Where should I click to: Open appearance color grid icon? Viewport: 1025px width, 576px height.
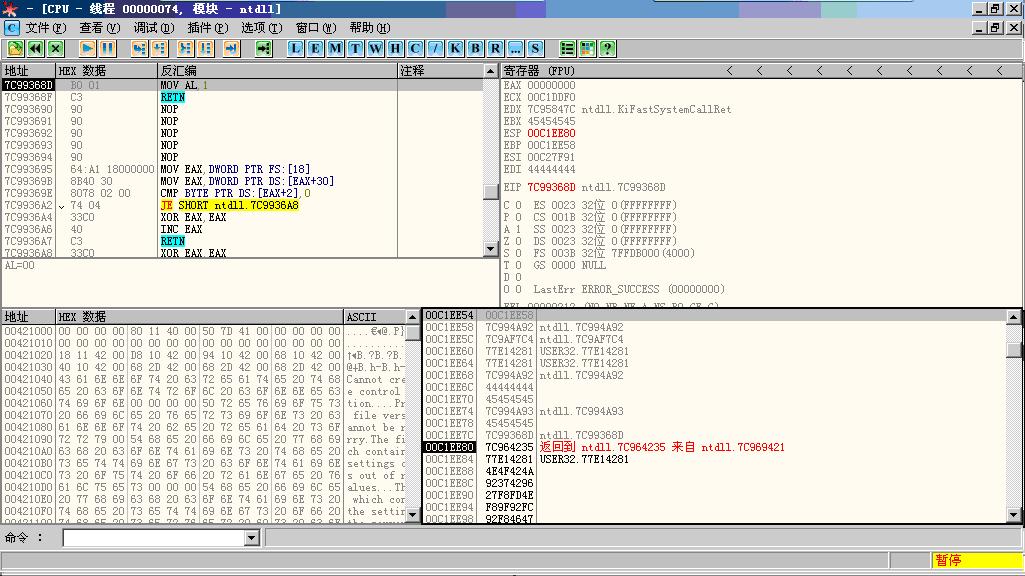(x=588, y=48)
